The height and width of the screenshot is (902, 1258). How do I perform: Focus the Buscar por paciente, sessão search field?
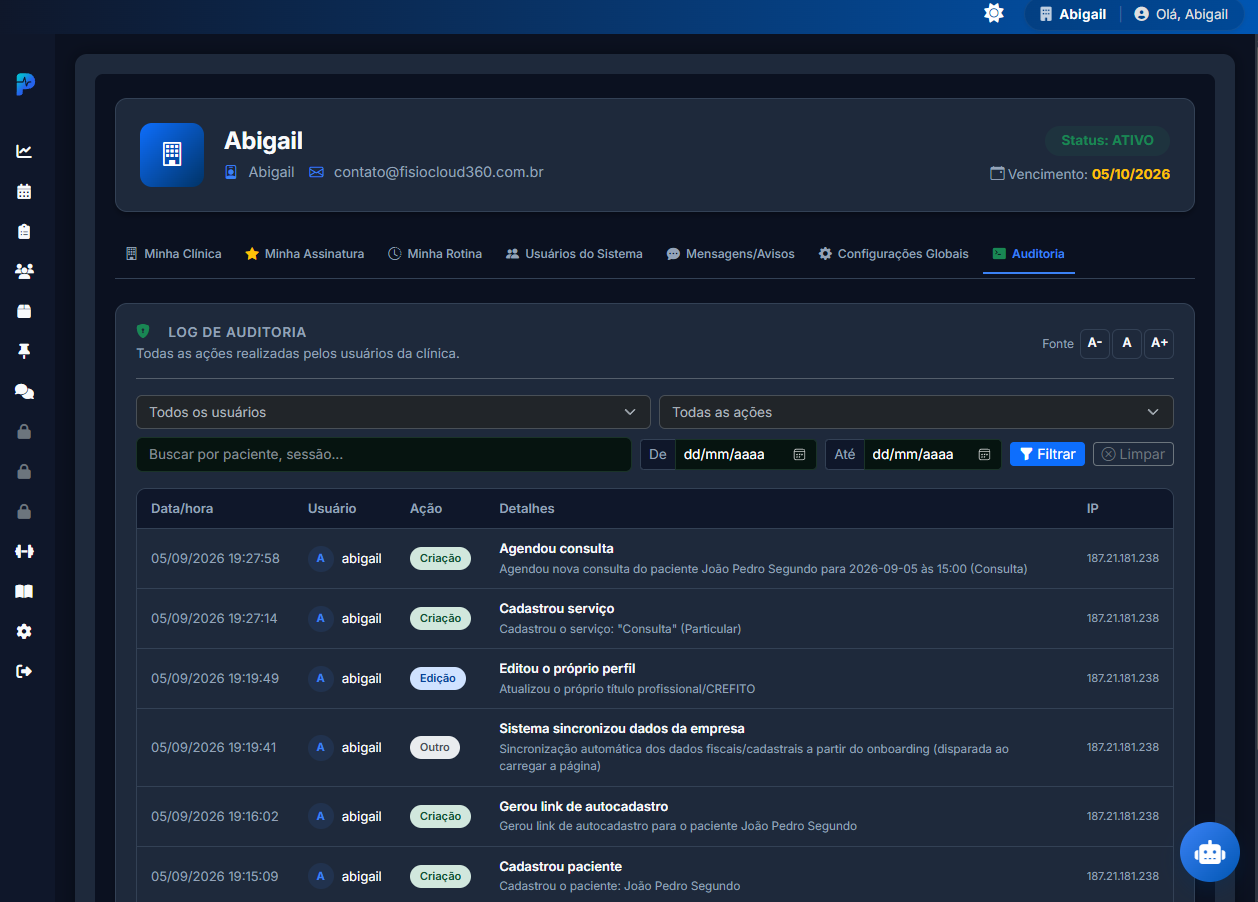pyautogui.click(x=384, y=454)
